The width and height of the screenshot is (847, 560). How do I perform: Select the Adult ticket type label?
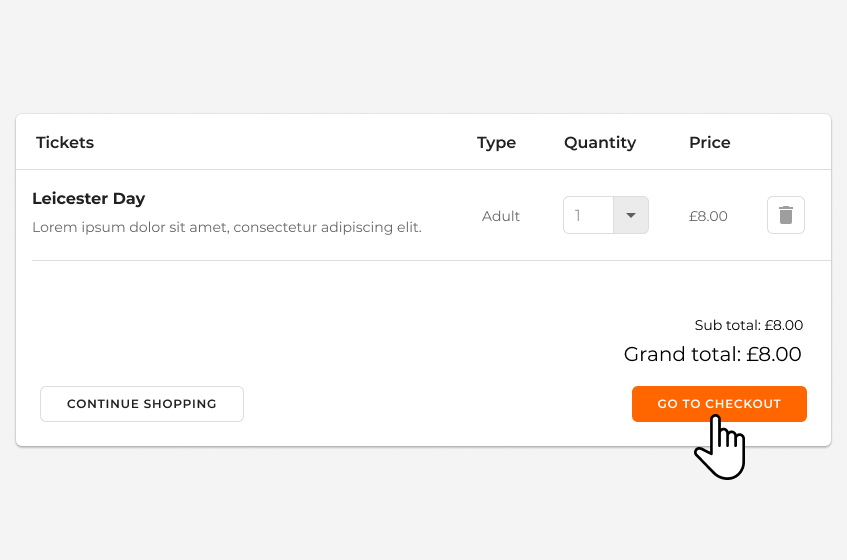[501, 216]
